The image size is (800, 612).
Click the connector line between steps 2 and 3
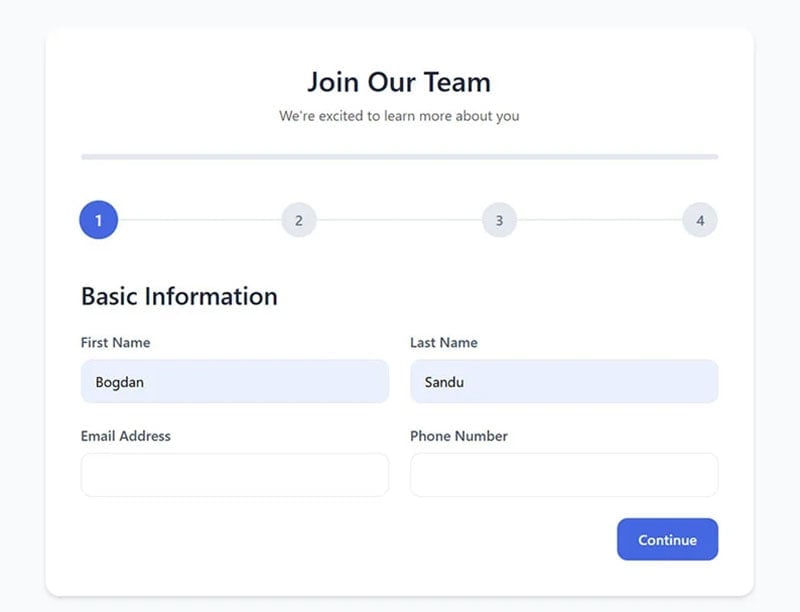pos(399,220)
